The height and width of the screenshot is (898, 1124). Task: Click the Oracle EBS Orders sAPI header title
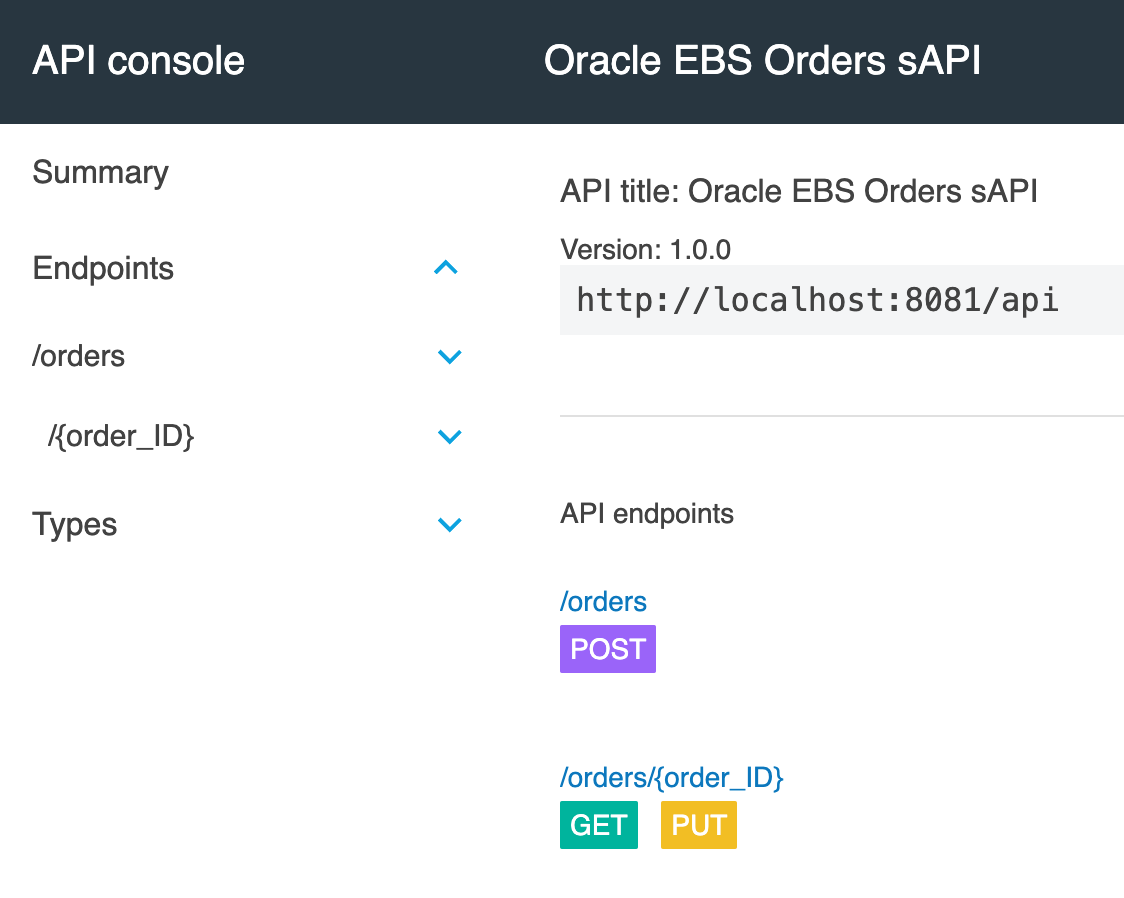(762, 60)
